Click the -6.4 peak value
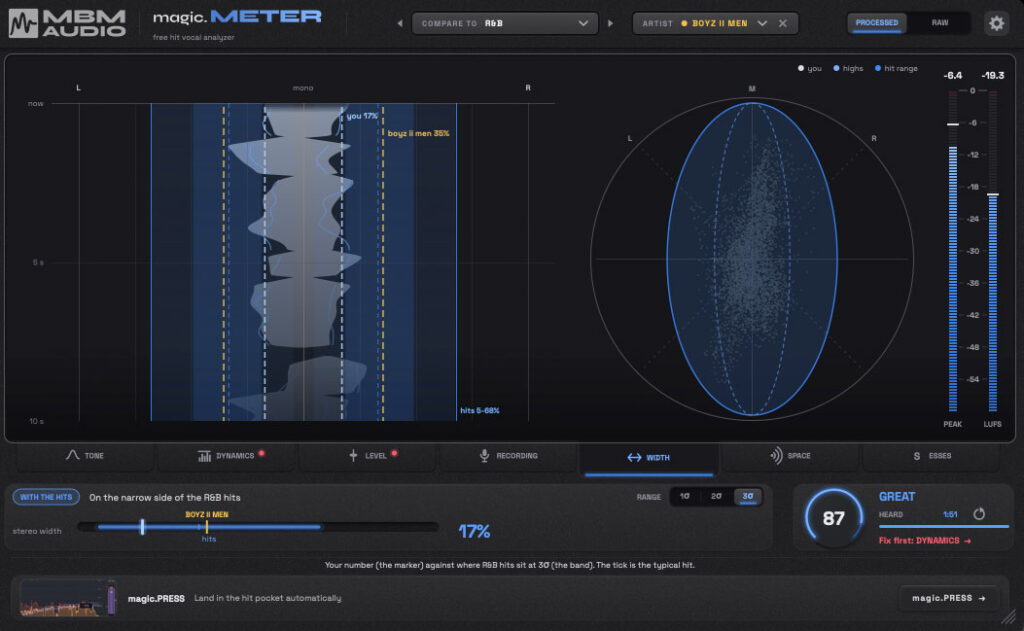1024x631 pixels. pos(953,76)
